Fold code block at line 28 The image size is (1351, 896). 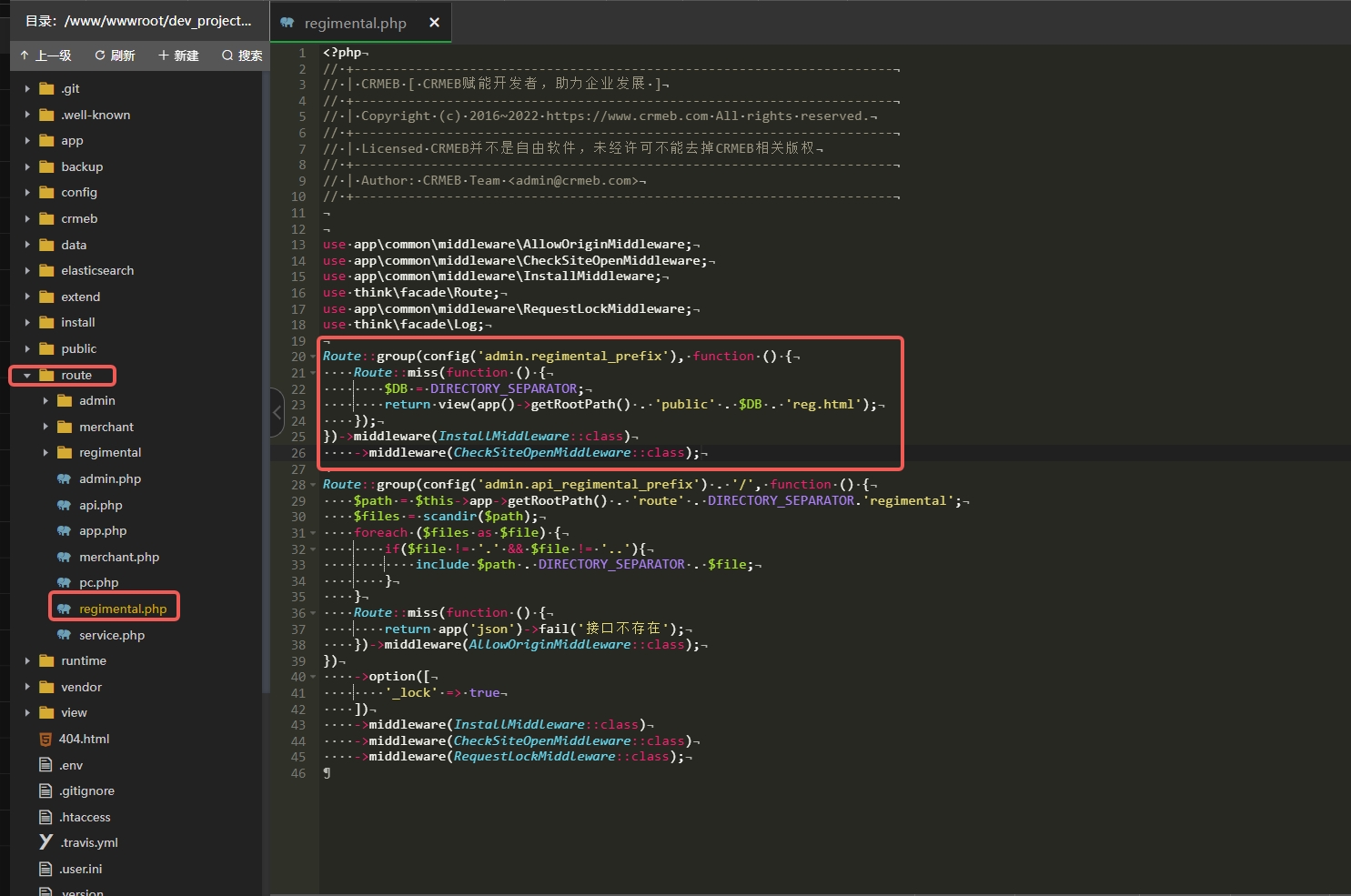coord(313,485)
